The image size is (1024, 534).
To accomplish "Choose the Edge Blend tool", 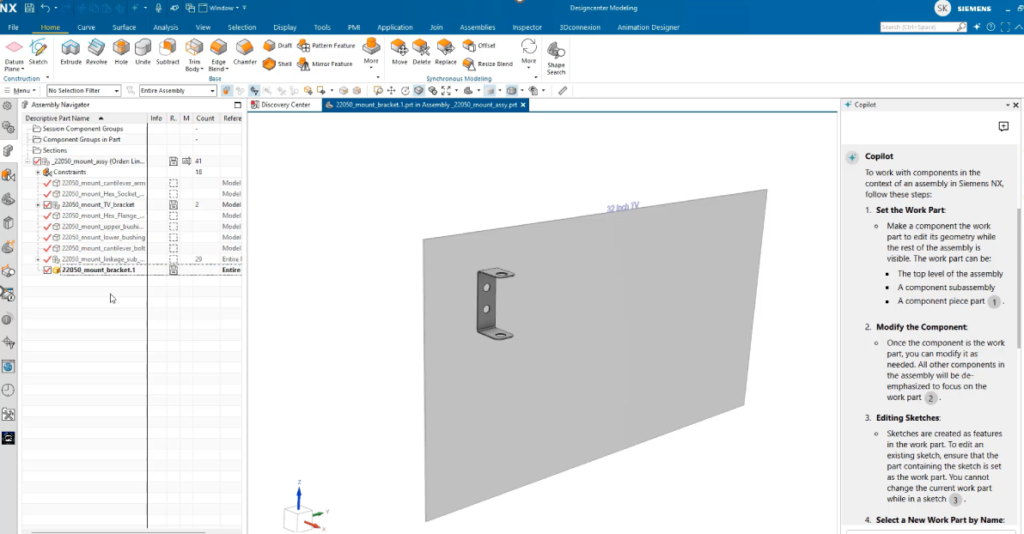I will [x=218, y=55].
